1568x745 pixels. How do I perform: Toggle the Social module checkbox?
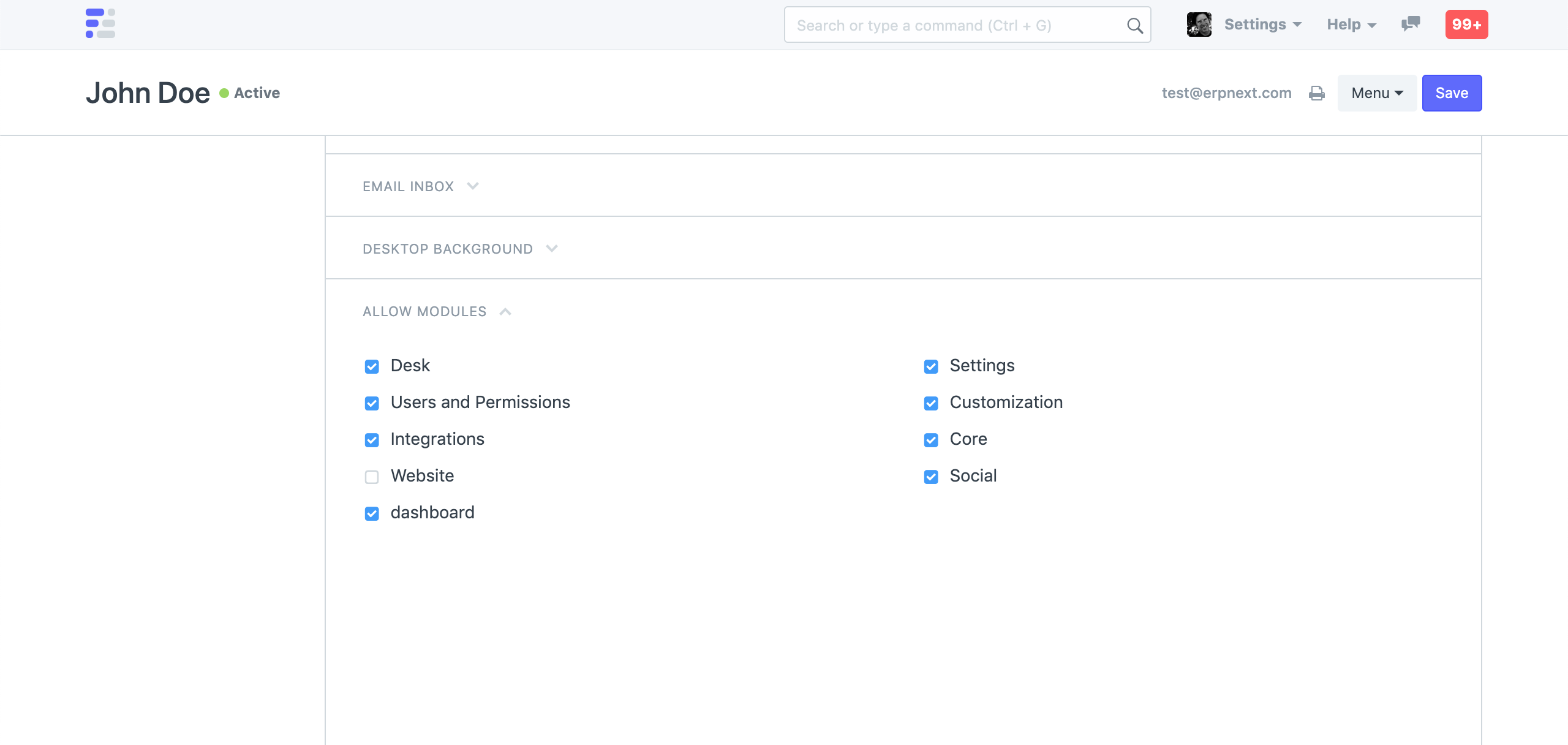931,477
